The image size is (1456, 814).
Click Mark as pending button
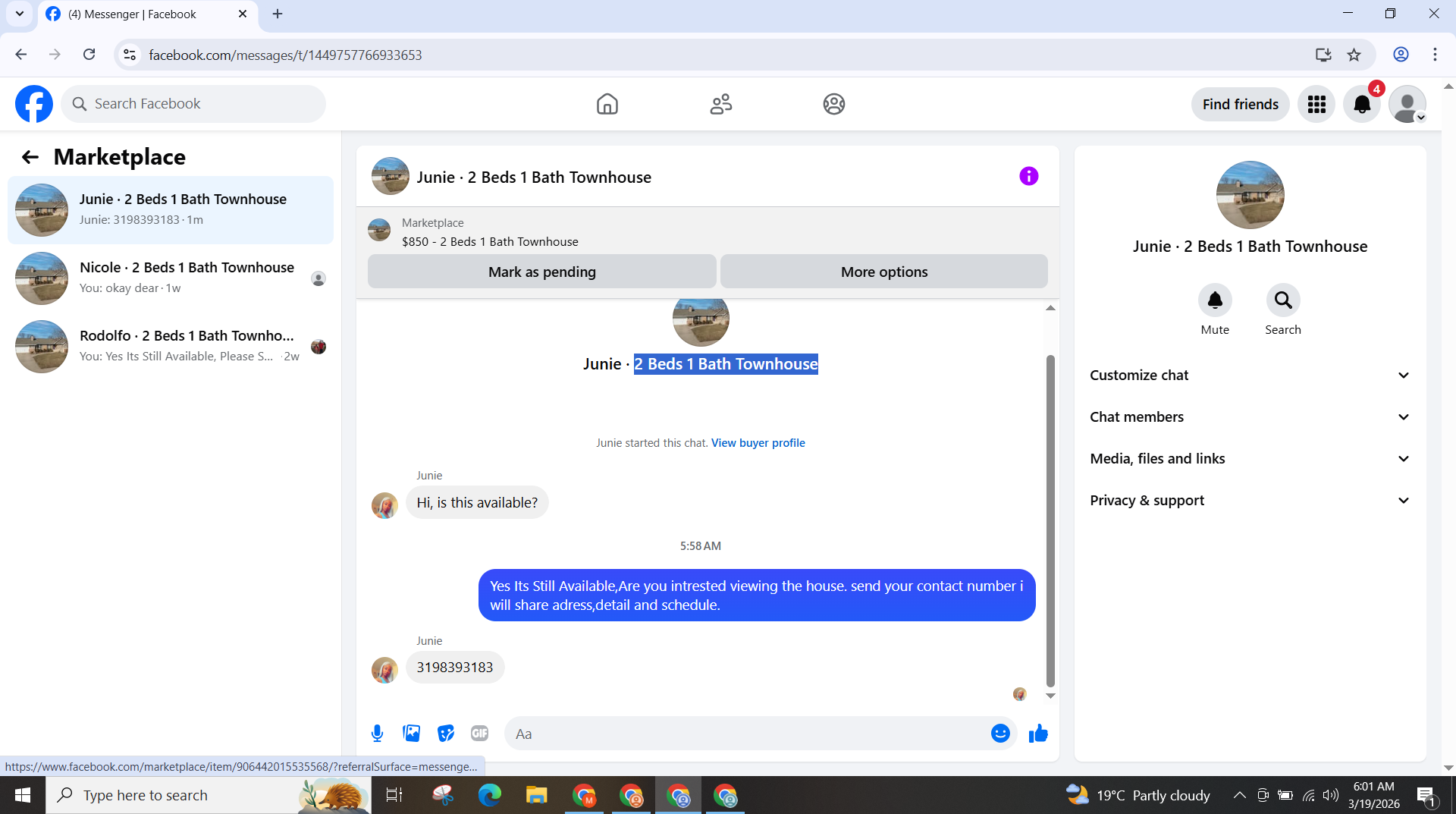(x=541, y=272)
